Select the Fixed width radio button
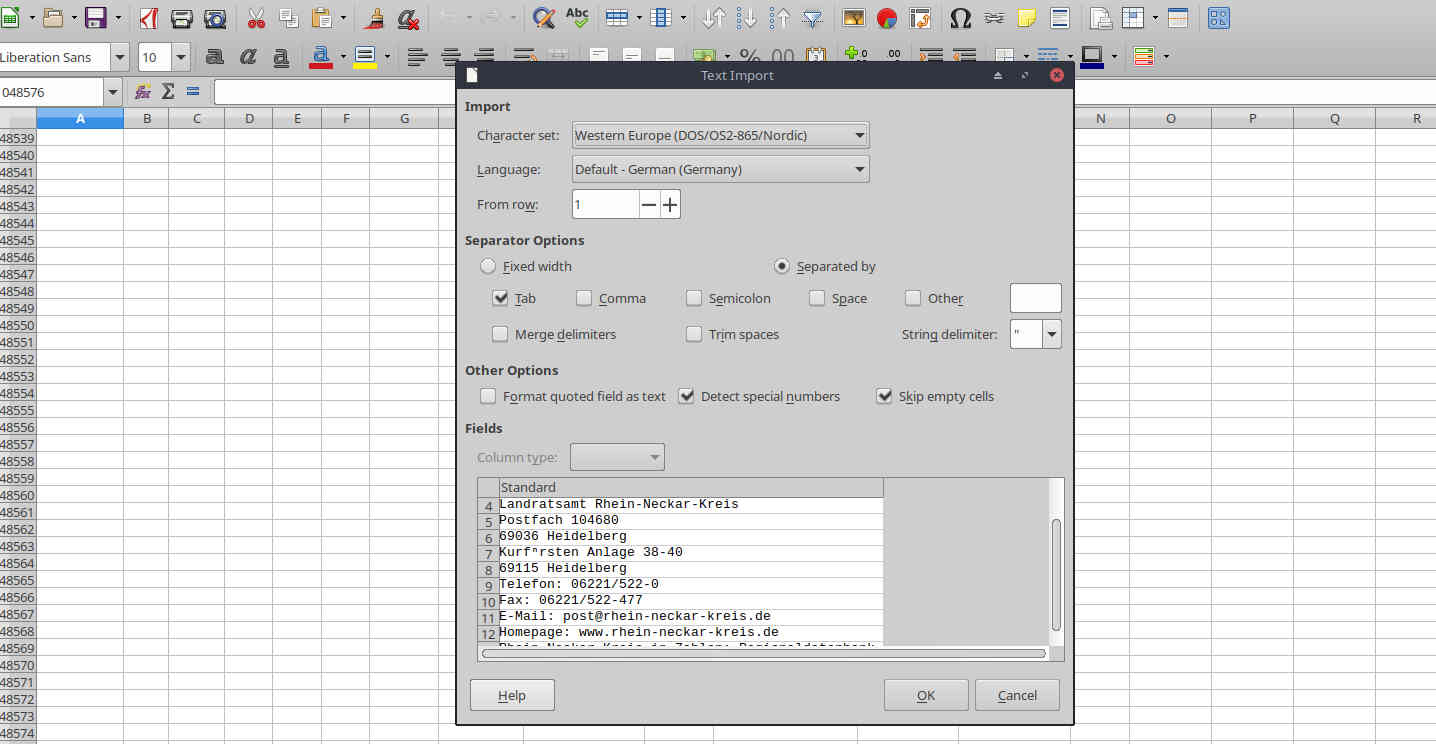The height and width of the screenshot is (744, 1436). pyautogui.click(x=488, y=266)
